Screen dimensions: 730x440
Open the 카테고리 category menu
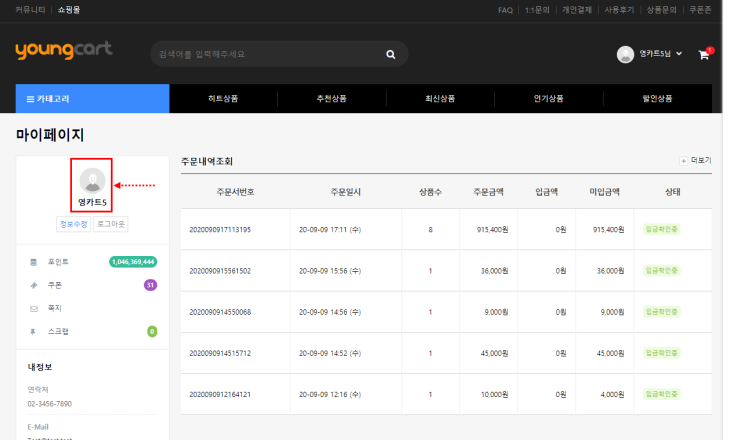click(x=92, y=99)
